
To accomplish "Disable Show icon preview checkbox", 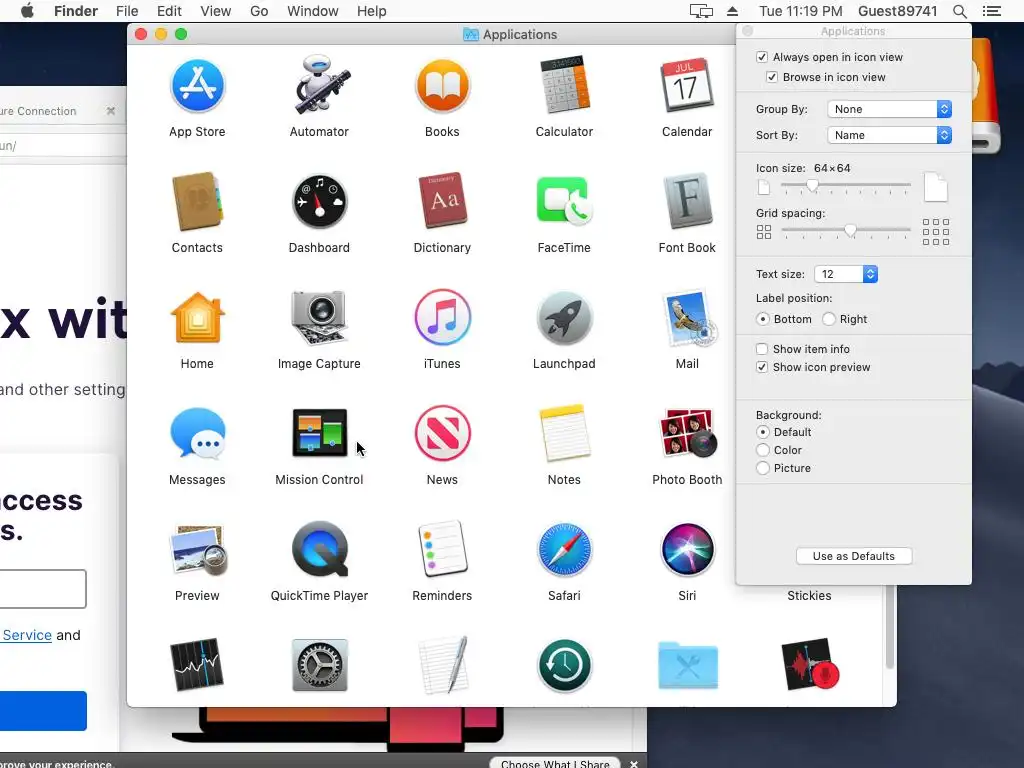I will tap(761, 367).
